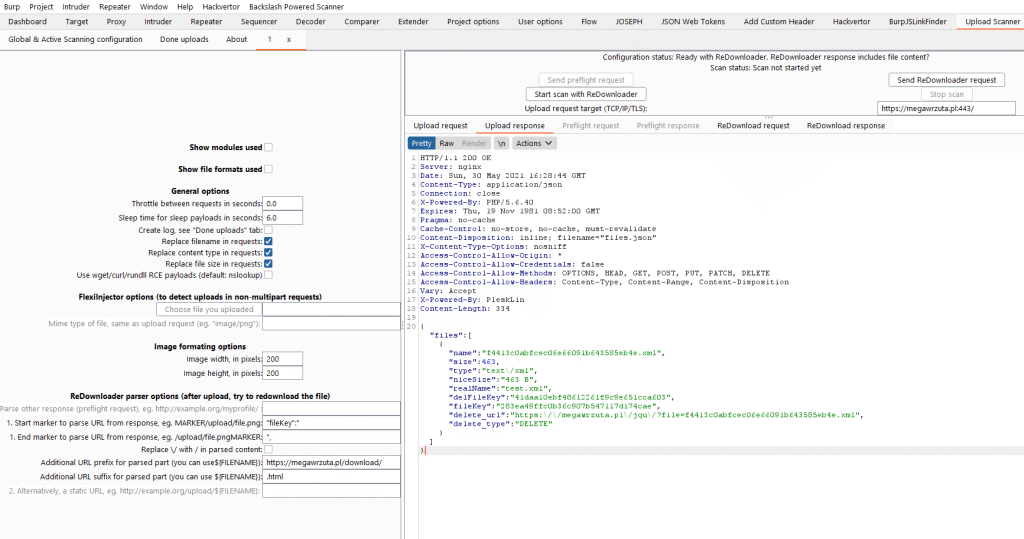Open the Add Custom Header tab
The image size is (1024, 539).
coord(779,22)
